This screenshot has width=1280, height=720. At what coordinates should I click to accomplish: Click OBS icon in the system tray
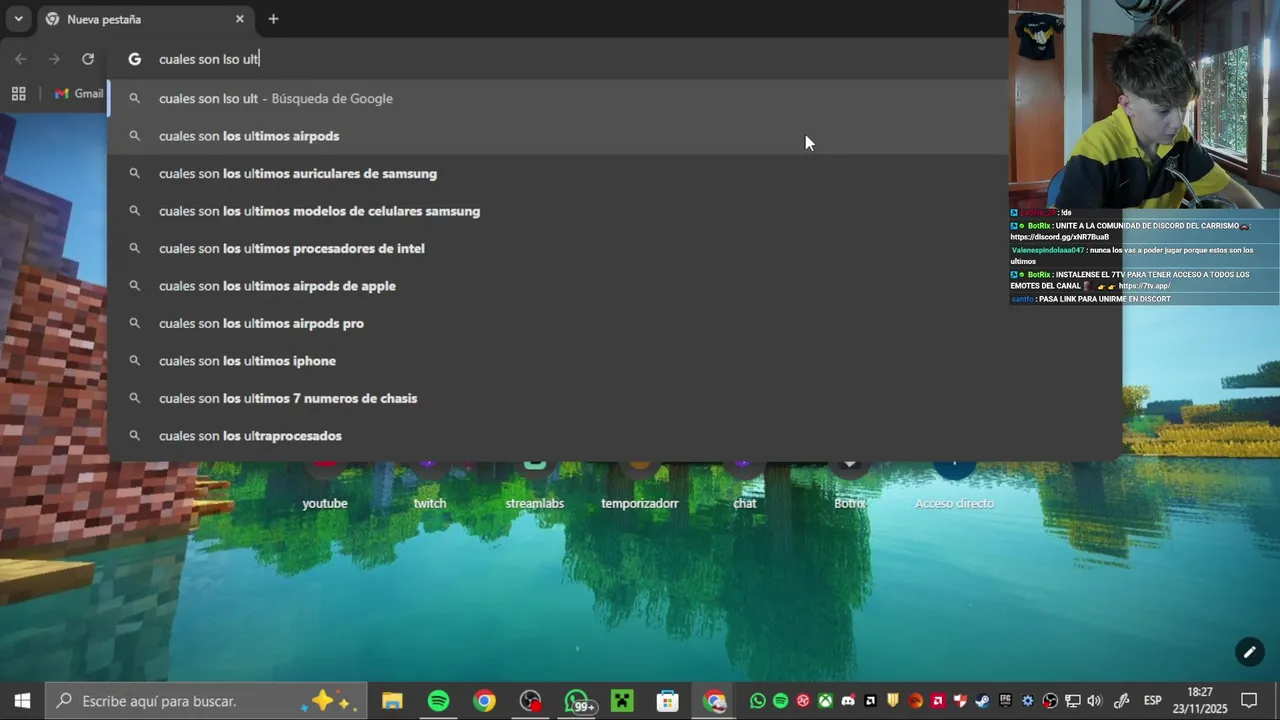pyautogui.click(x=1050, y=701)
